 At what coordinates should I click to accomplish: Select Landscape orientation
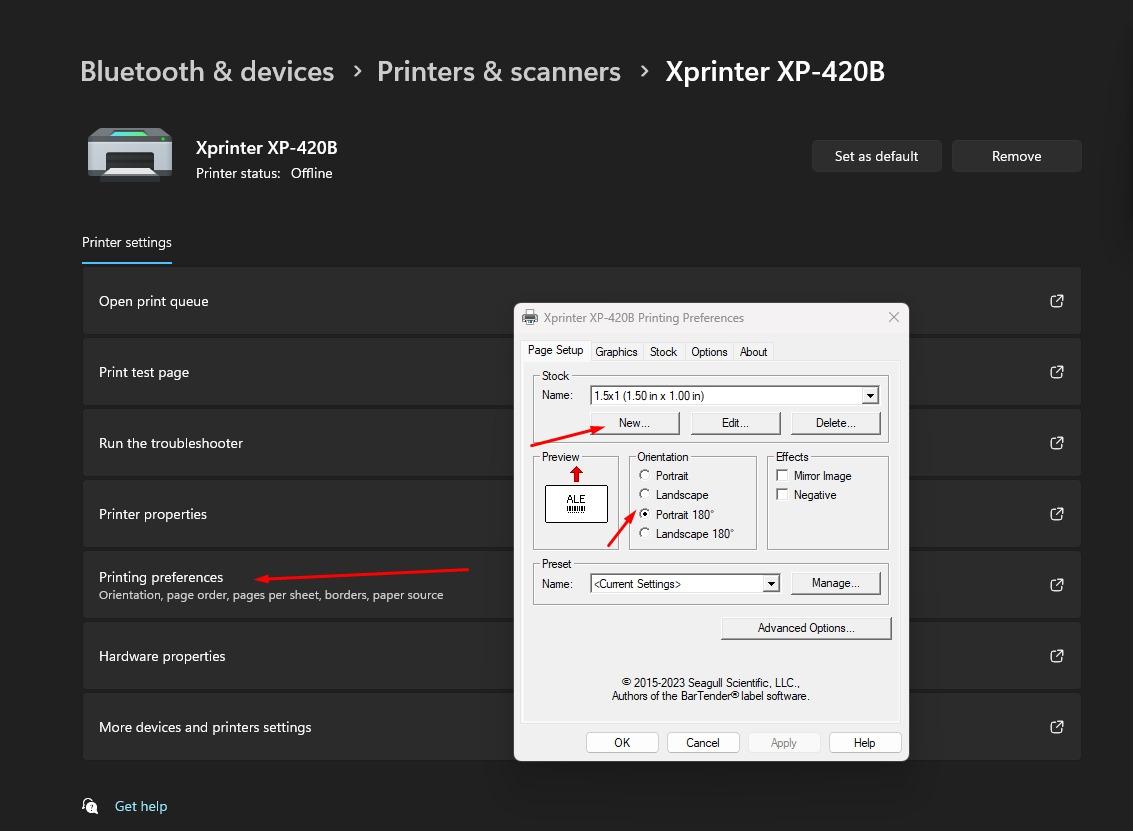click(x=645, y=494)
